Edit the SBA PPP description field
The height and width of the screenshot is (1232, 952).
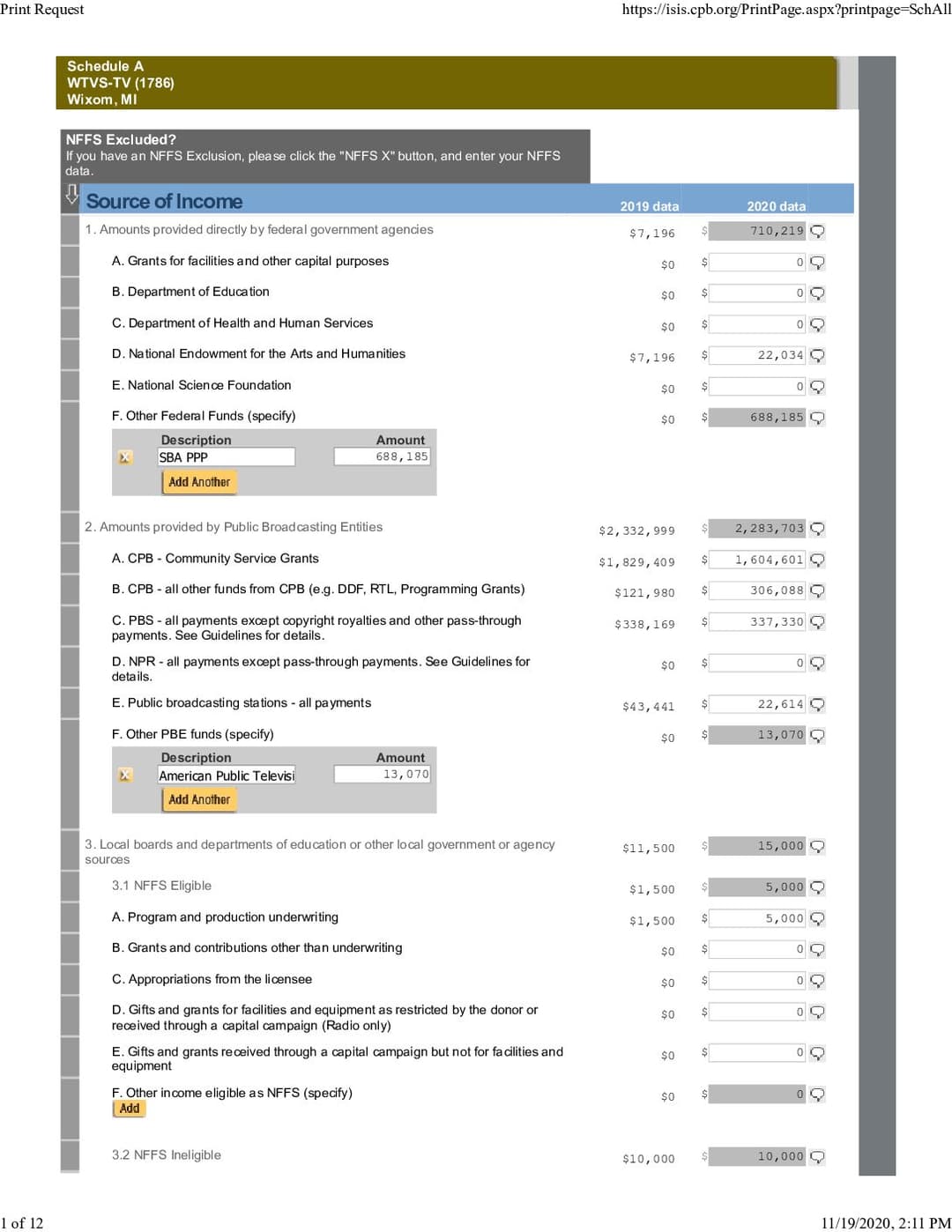(x=226, y=457)
